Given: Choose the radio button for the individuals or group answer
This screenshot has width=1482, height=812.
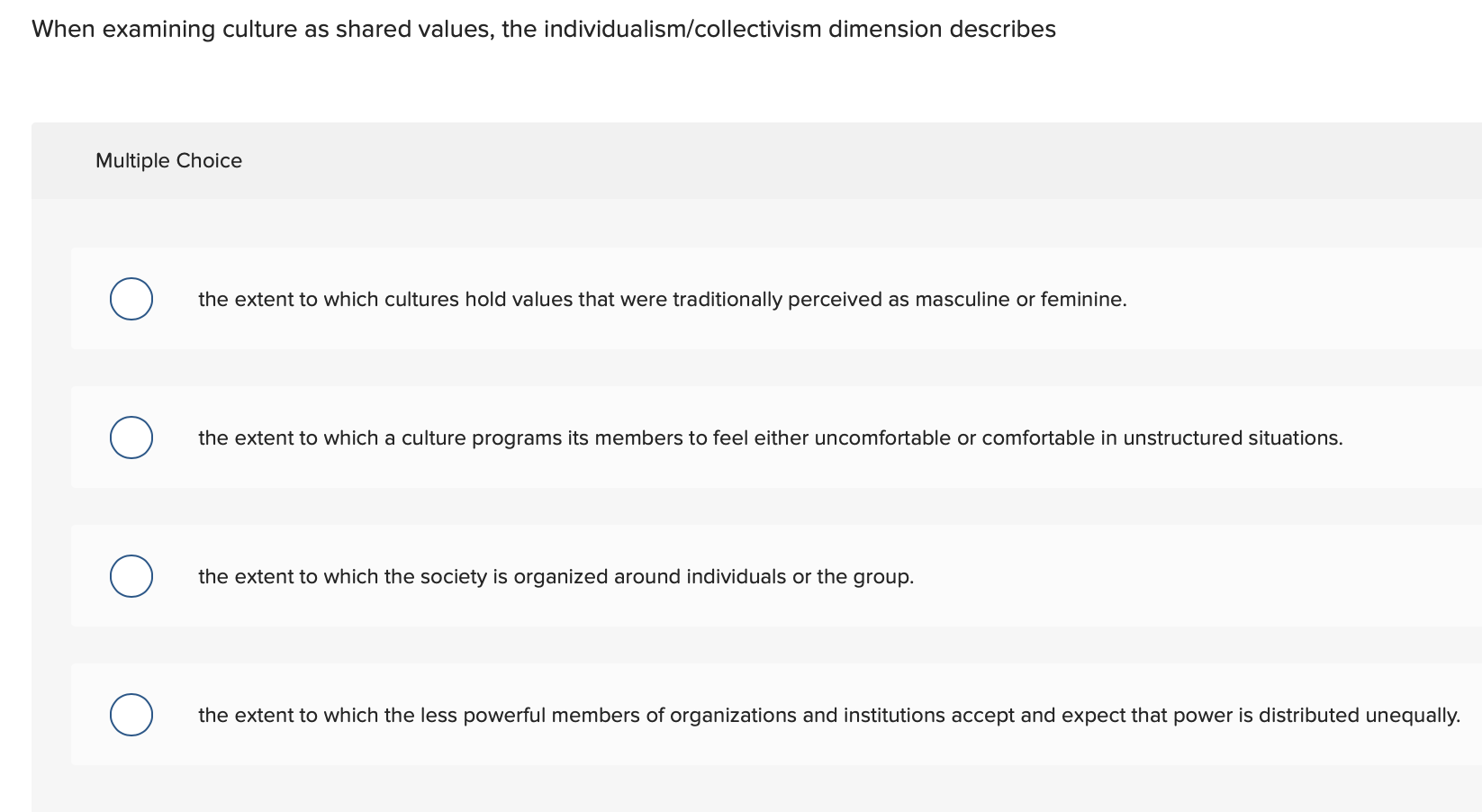Looking at the screenshot, I should [x=131, y=576].
